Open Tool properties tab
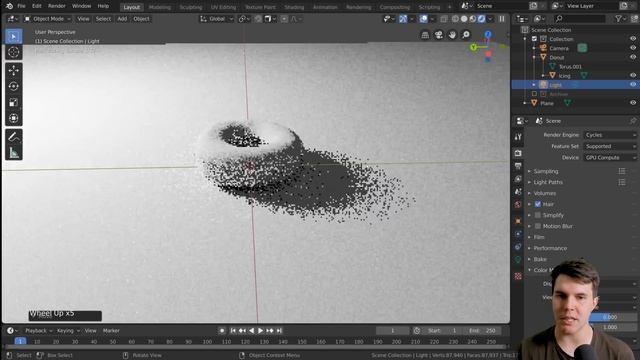This screenshot has height=360, width=640. point(518,137)
